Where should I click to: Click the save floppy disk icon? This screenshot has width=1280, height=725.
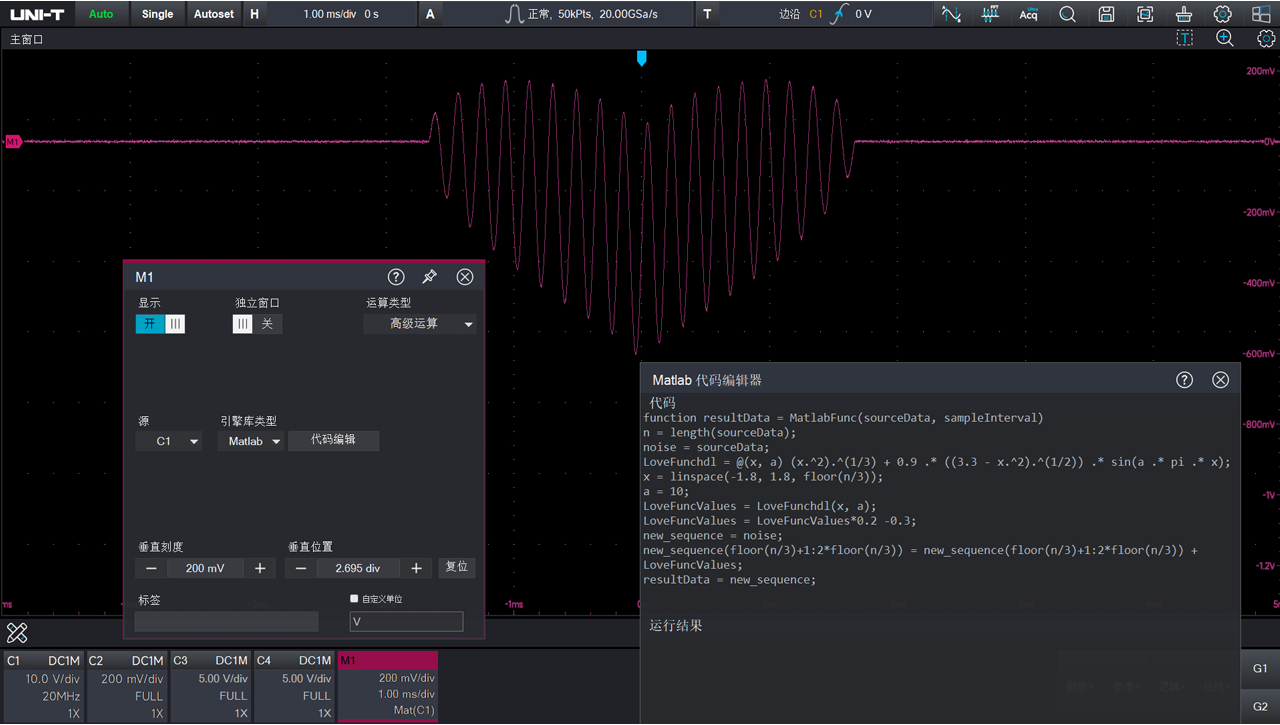coord(1106,14)
